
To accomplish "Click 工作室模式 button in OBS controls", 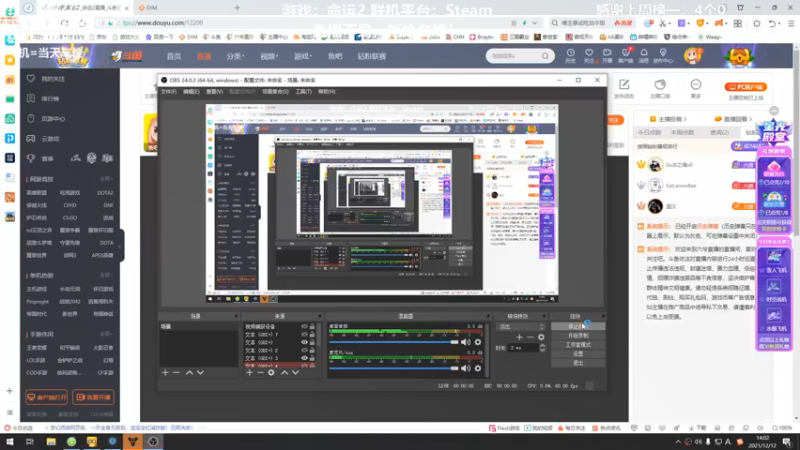I will (x=578, y=345).
